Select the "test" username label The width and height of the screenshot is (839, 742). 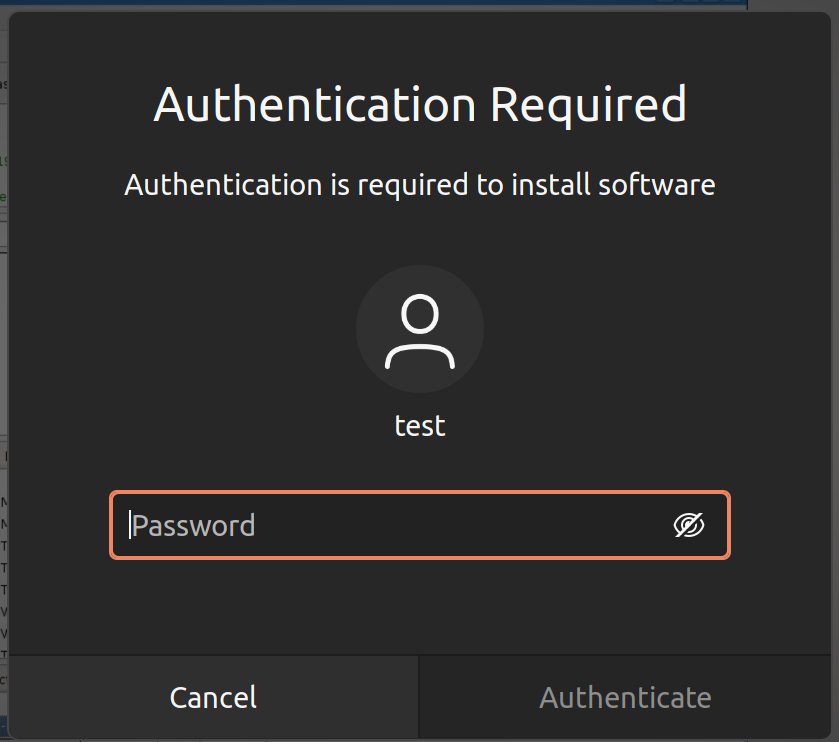420,426
